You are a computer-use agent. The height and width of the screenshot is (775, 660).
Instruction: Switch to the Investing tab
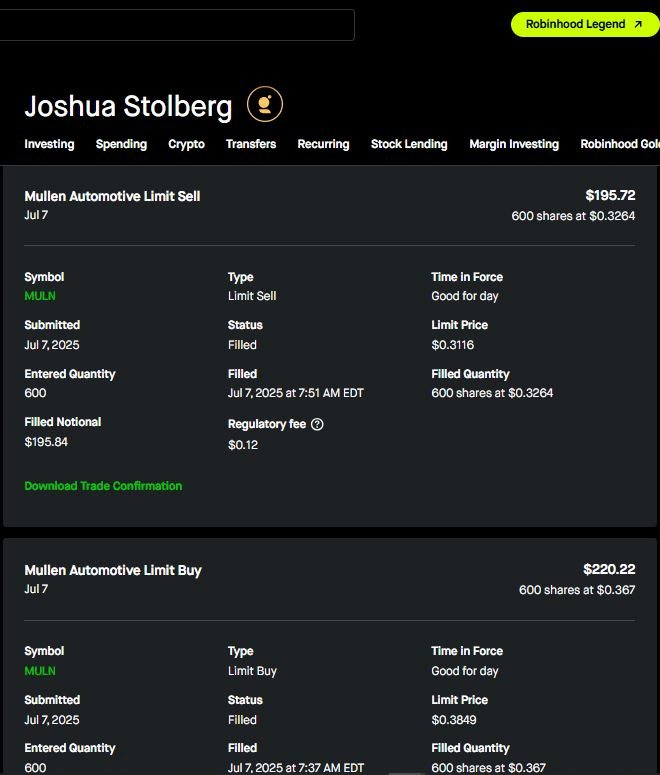tap(49, 144)
